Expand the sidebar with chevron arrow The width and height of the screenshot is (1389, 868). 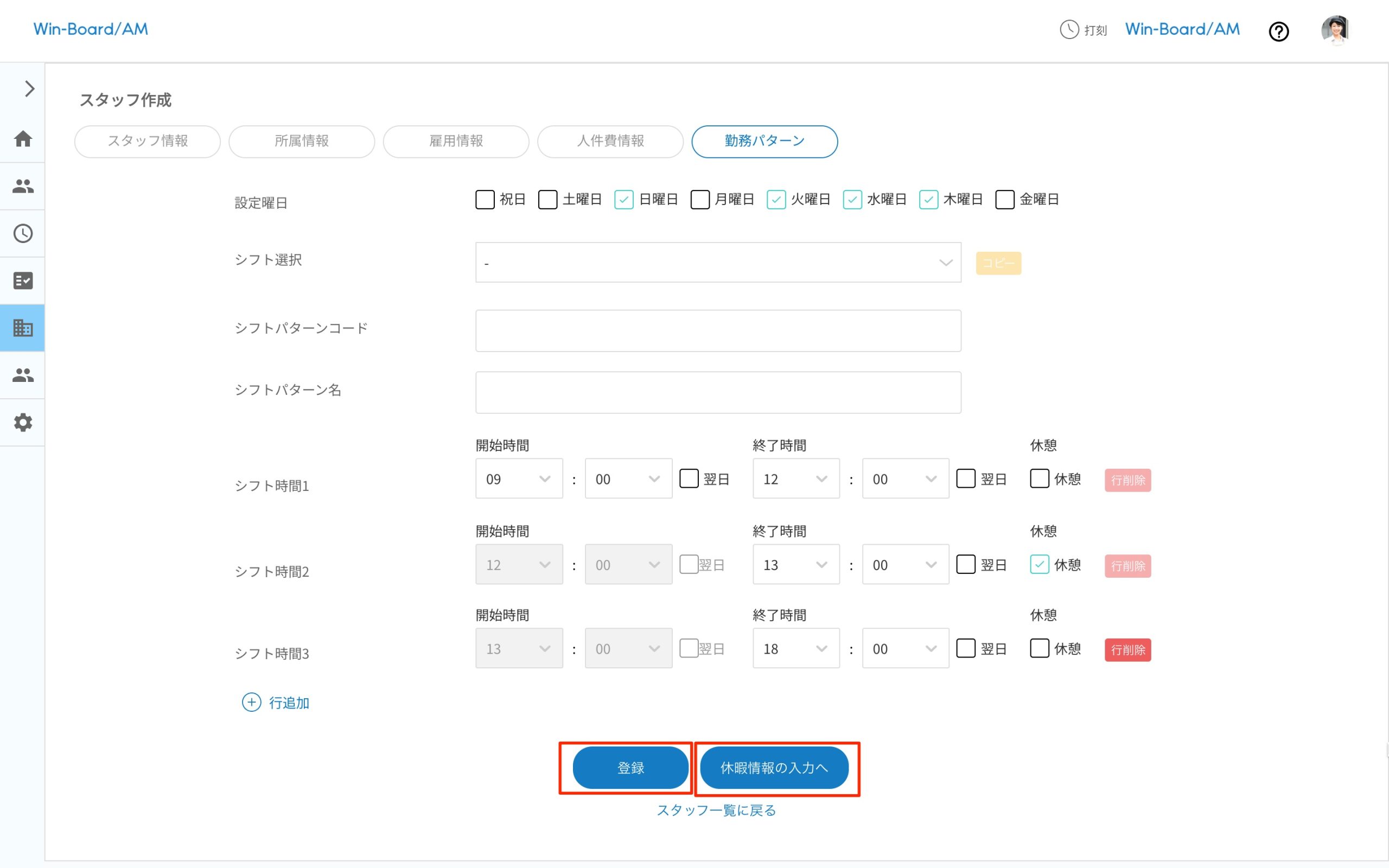point(29,89)
